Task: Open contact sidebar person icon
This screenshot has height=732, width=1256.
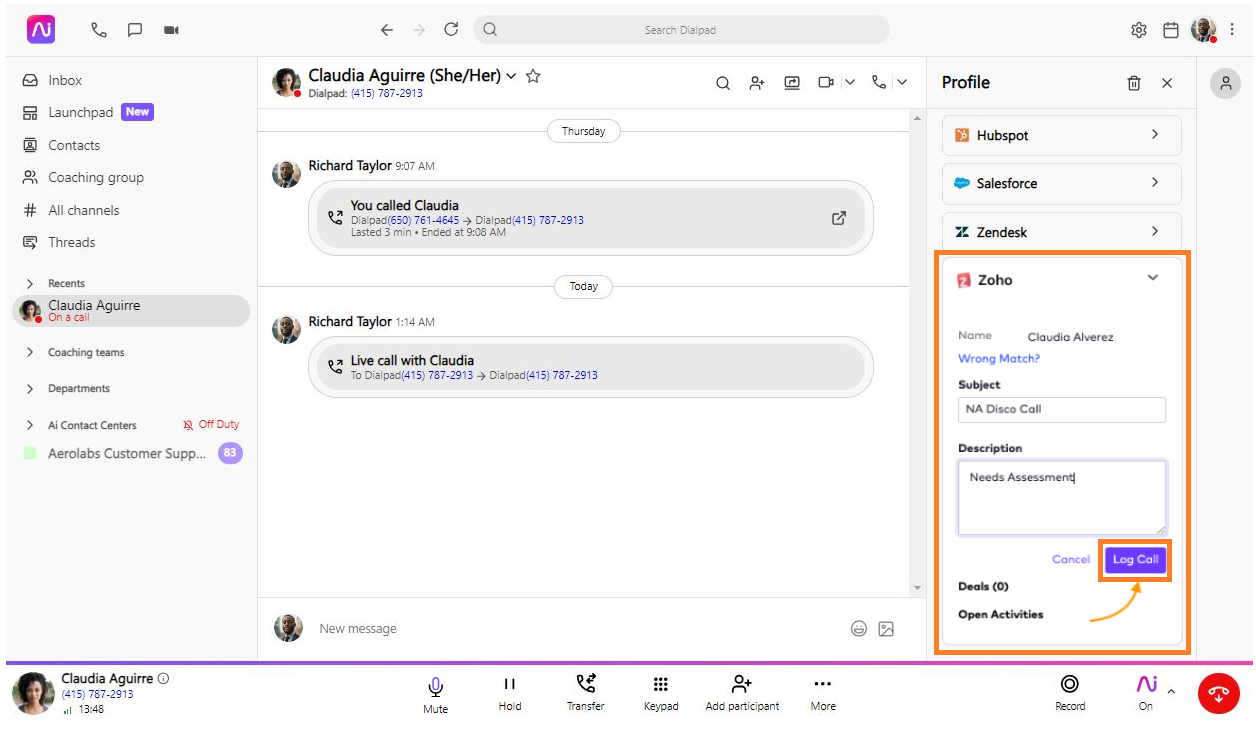Action: (1225, 83)
